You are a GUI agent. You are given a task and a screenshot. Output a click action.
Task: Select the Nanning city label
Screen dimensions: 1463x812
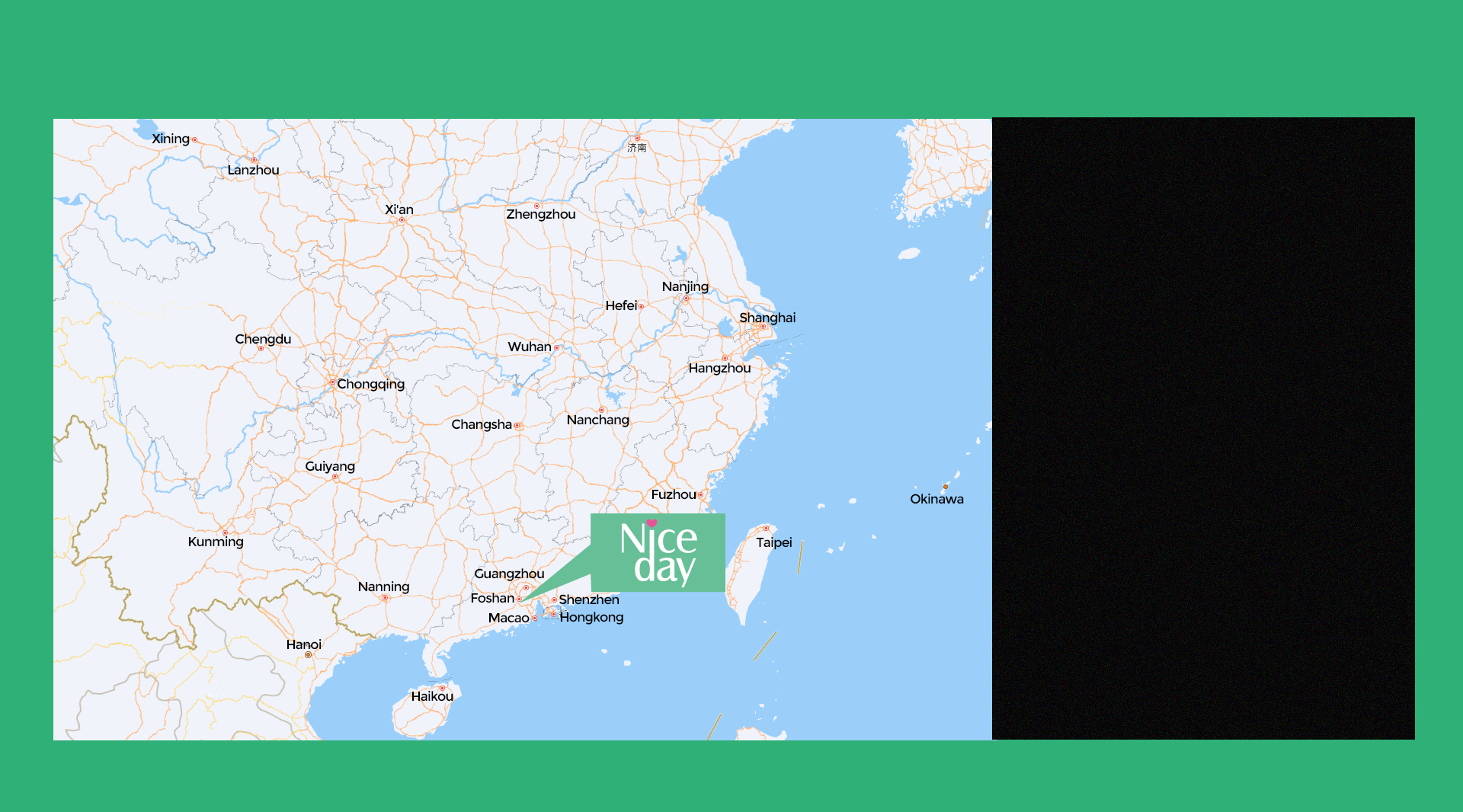pos(383,587)
